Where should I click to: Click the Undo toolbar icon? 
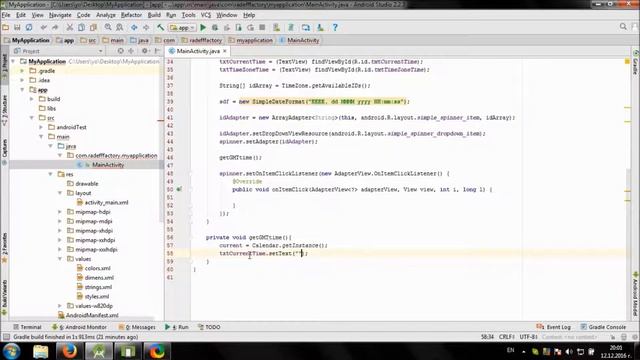[x=43, y=27]
